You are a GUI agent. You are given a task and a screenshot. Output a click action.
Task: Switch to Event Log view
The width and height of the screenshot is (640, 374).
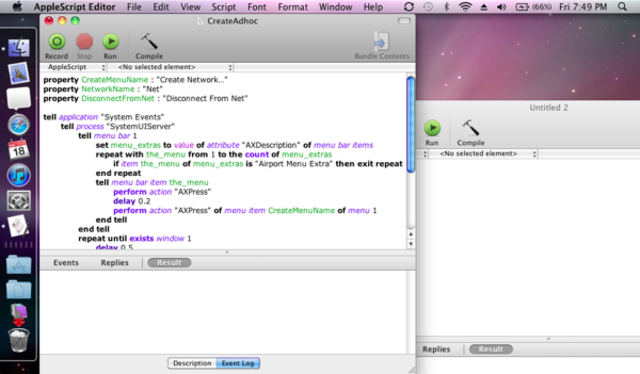pos(238,363)
